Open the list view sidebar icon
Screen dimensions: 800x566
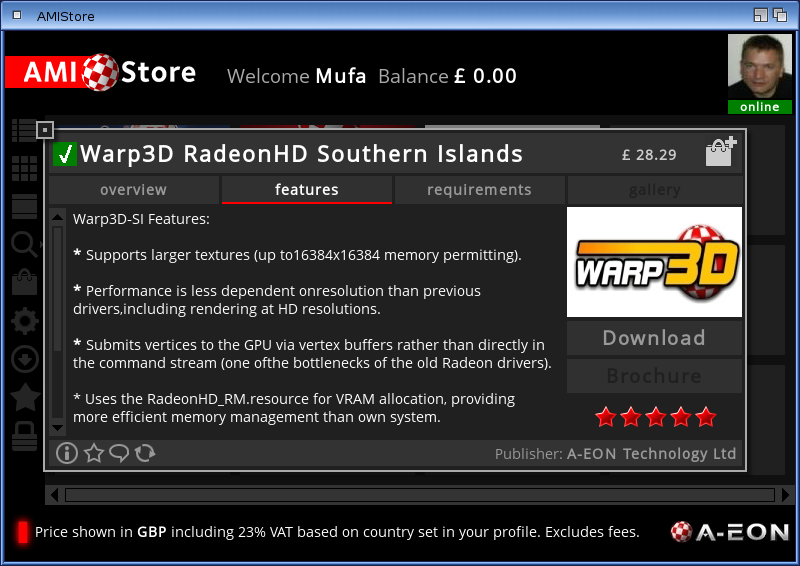click(23, 131)
